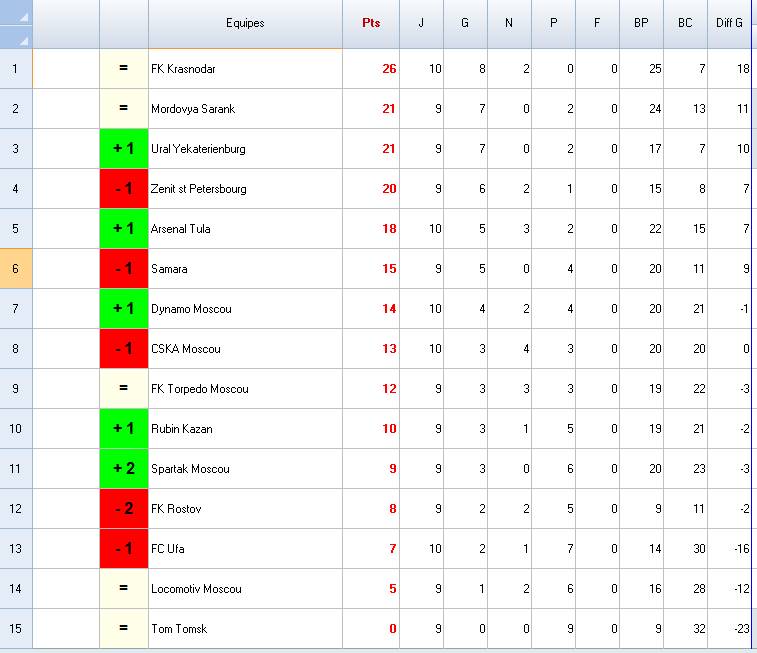
Task: Select the highlighted row 6 header
Action: tap(16, 269)
